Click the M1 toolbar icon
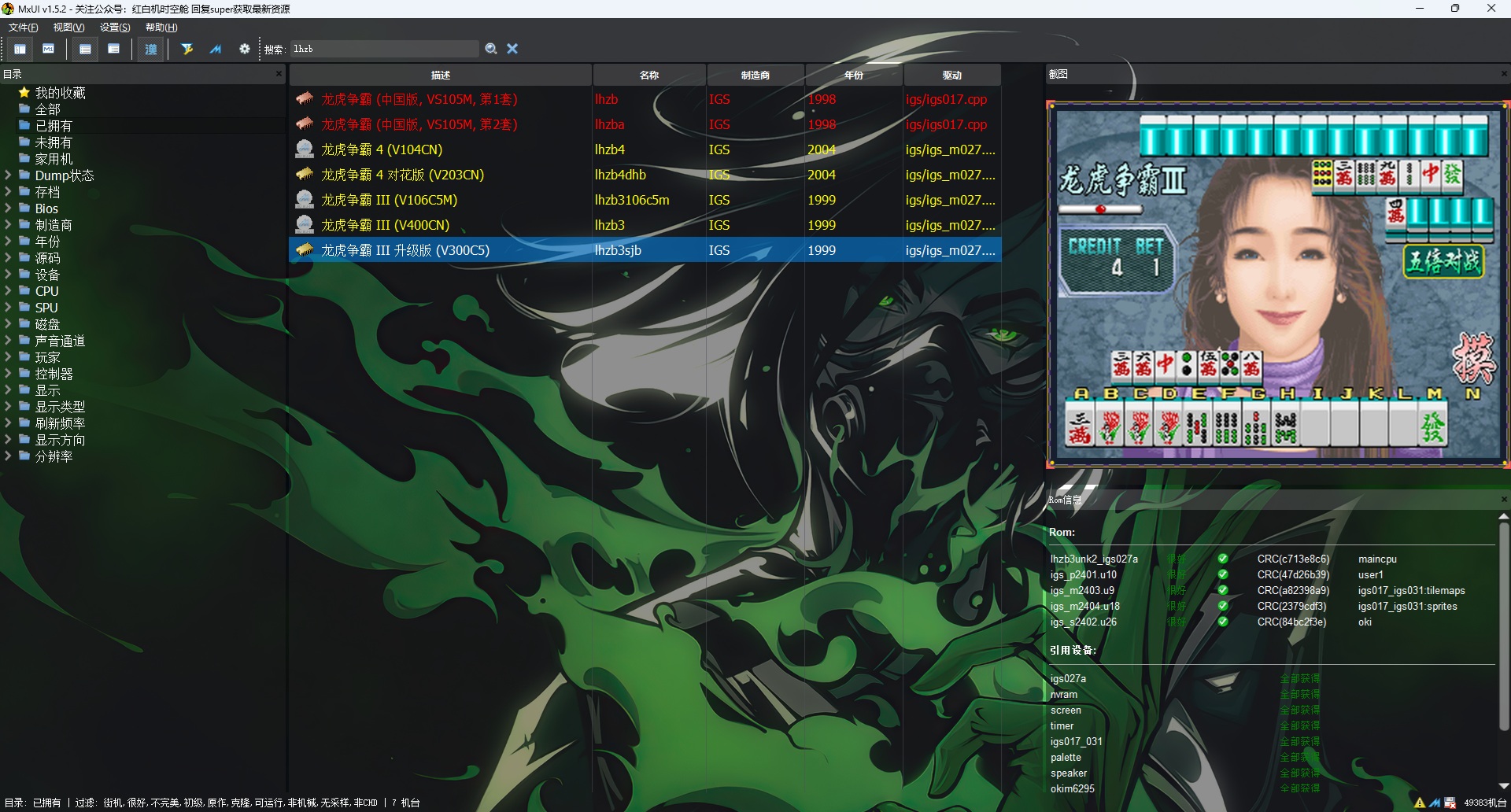The image size is (1511, 812). [49, 49]
